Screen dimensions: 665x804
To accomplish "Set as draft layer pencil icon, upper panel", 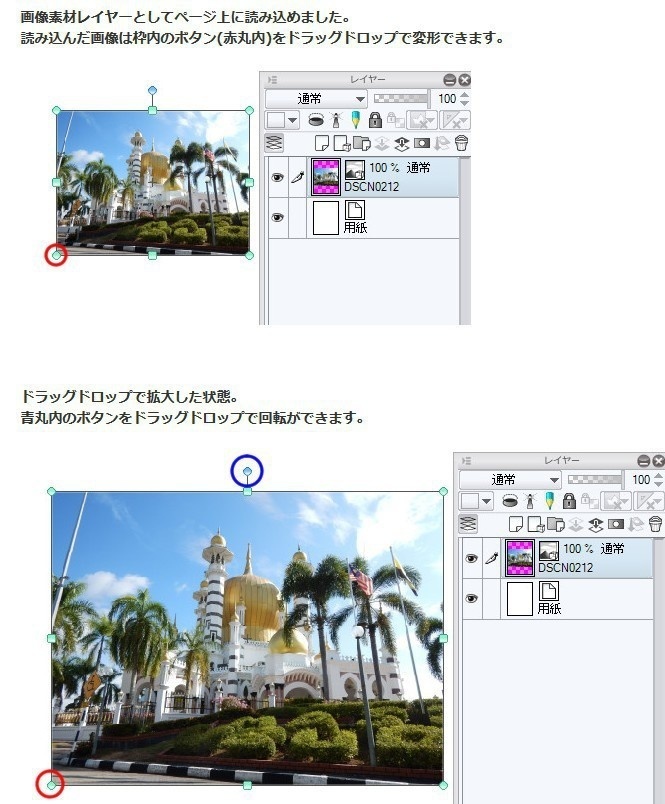I will [355, 120].
